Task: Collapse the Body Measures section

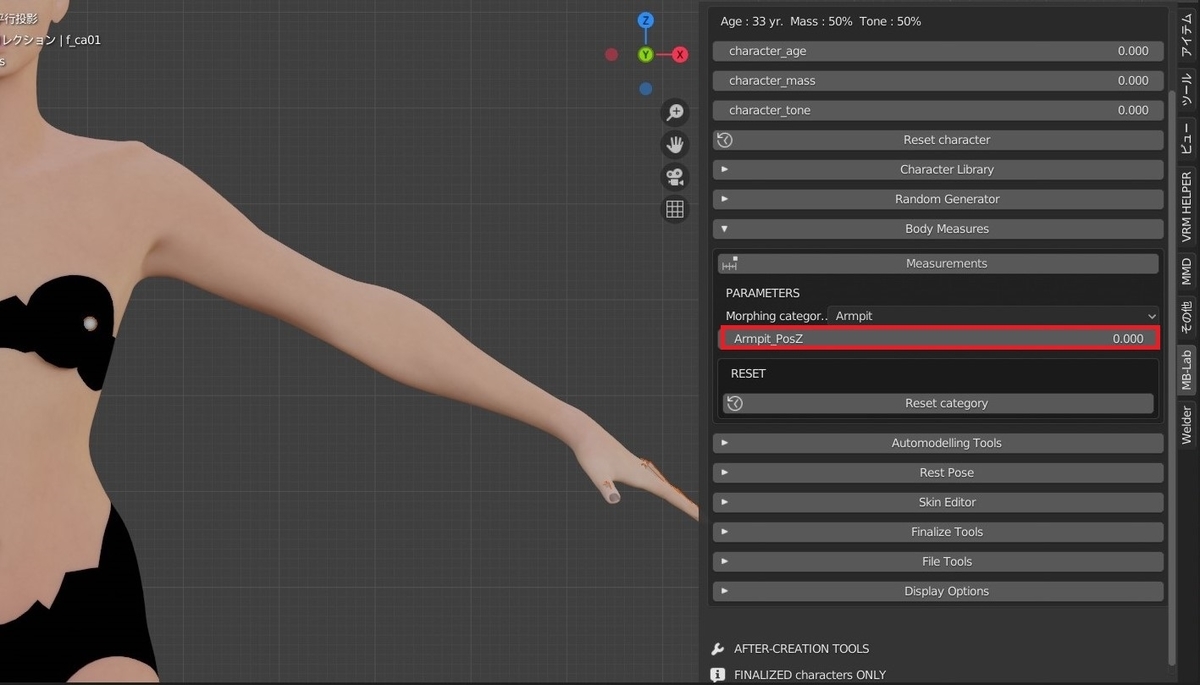Action: pos(938,229)
